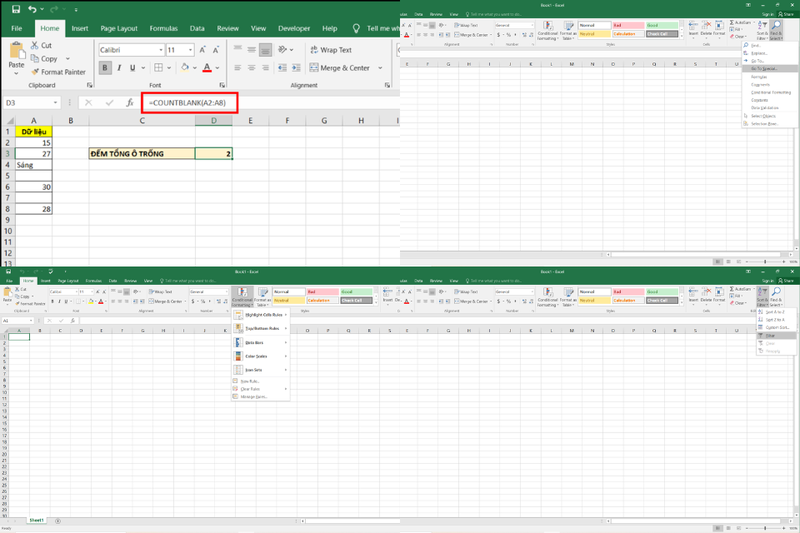Click Decrease Indent in the COUNTBLANK window

pos(282,67)
